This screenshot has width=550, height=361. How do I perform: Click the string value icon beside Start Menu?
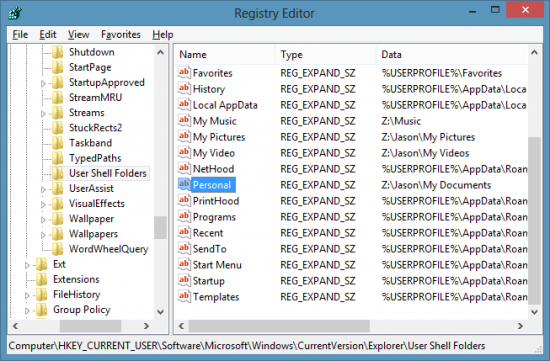[184, 265]
